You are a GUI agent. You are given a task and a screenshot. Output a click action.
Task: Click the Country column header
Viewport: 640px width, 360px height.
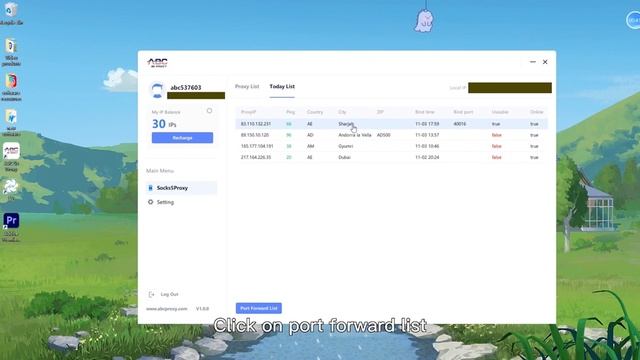[x=315, y=112]
